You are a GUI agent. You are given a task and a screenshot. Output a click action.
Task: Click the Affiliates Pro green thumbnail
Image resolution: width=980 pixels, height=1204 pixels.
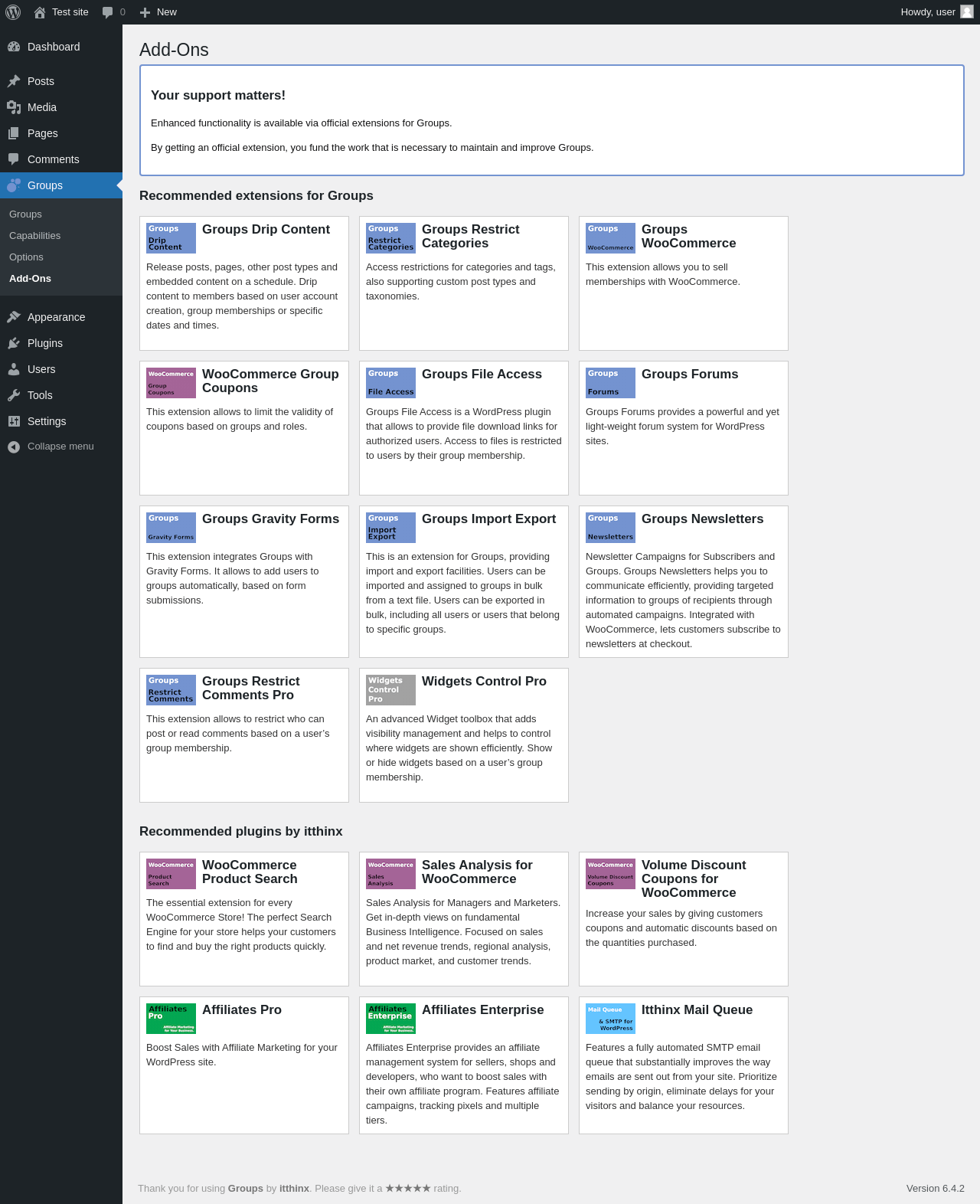tap(171, 1019)
